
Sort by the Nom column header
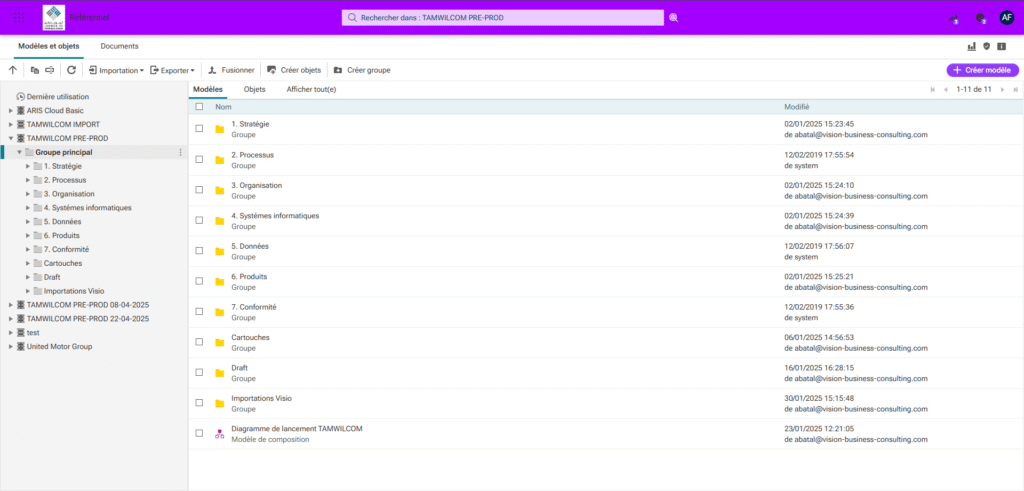click(x=223, y=106)
